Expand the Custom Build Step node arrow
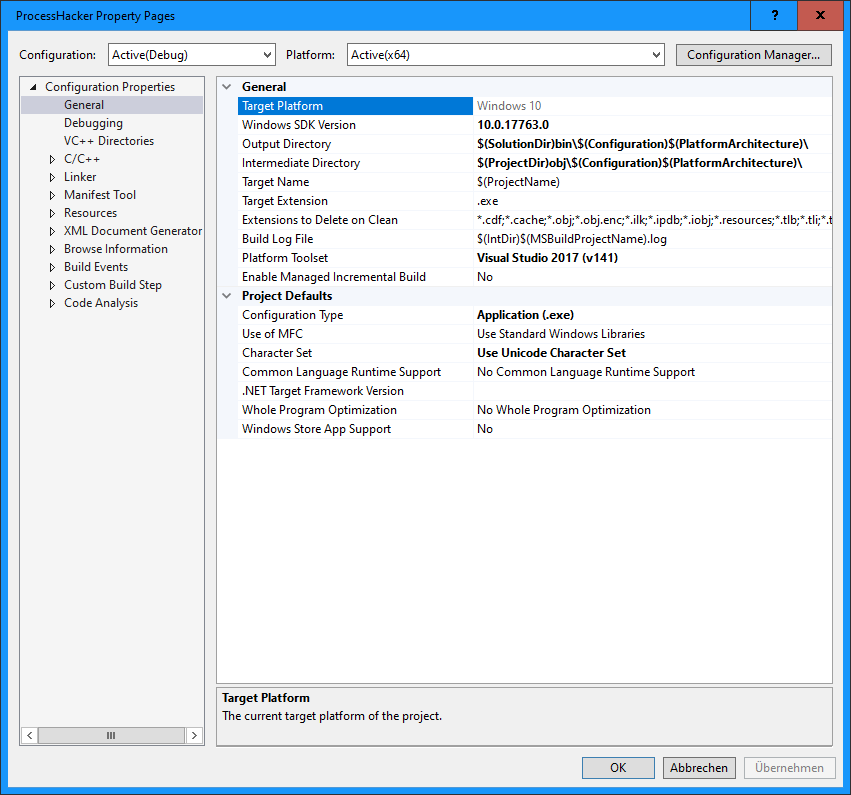Viewport: 851px width, 795px height. coord(52,285)
